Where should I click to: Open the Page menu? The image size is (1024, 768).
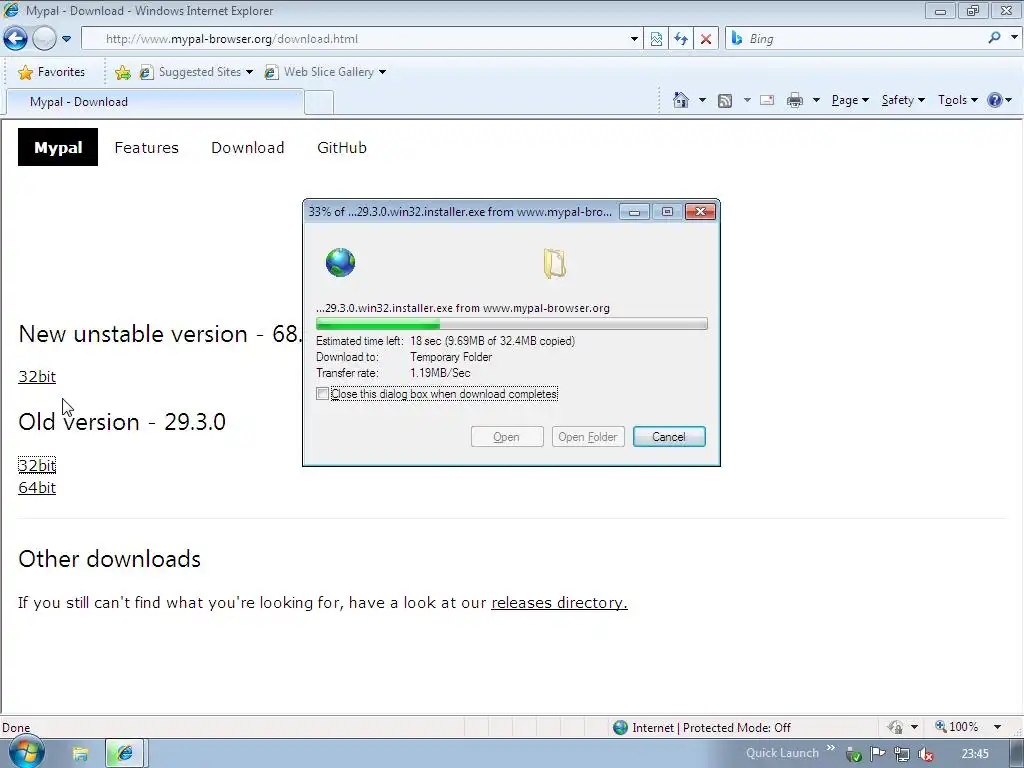(x=850, y=100)
